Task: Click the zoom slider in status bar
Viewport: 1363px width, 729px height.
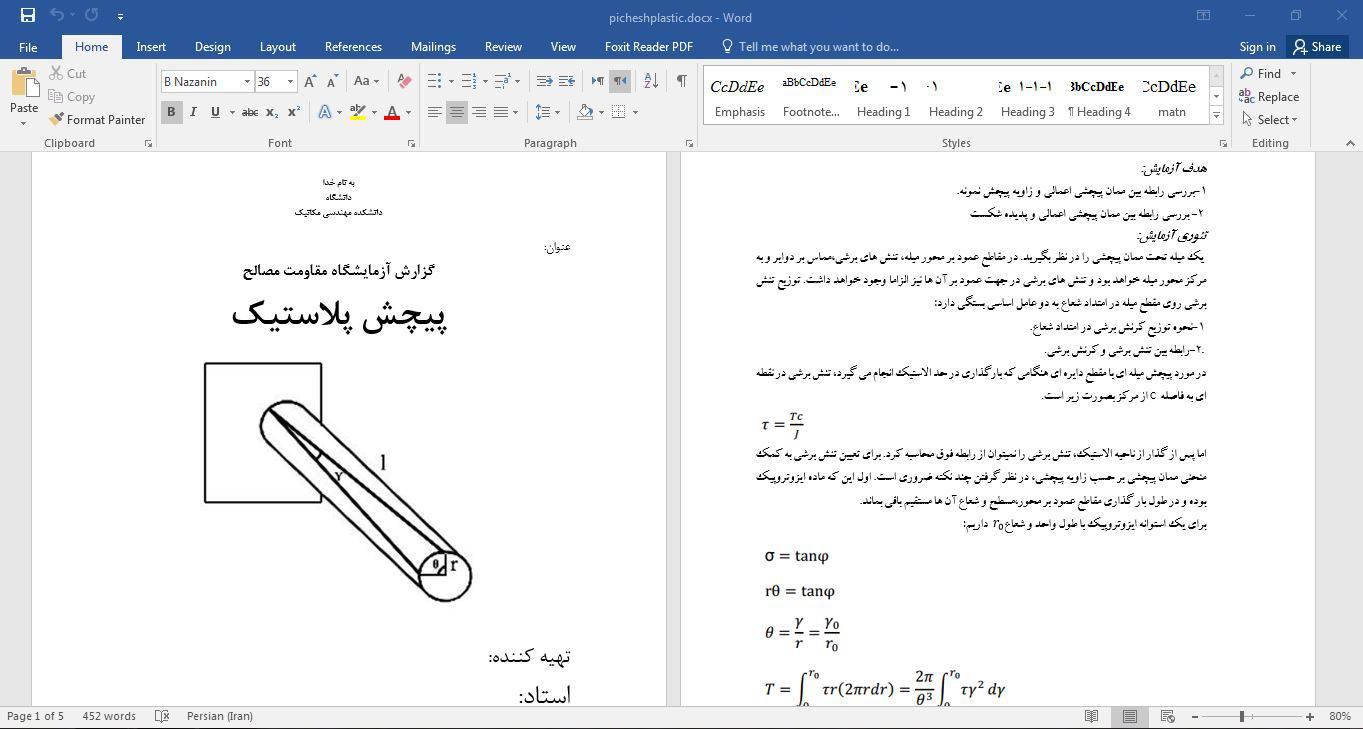Action: (x=1242, y=716)
